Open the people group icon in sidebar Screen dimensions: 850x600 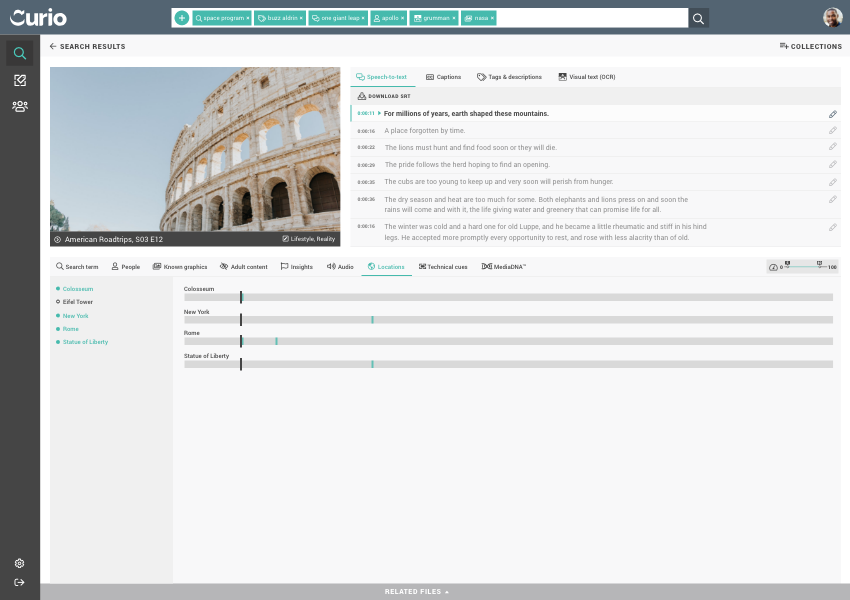coord(19,106)
